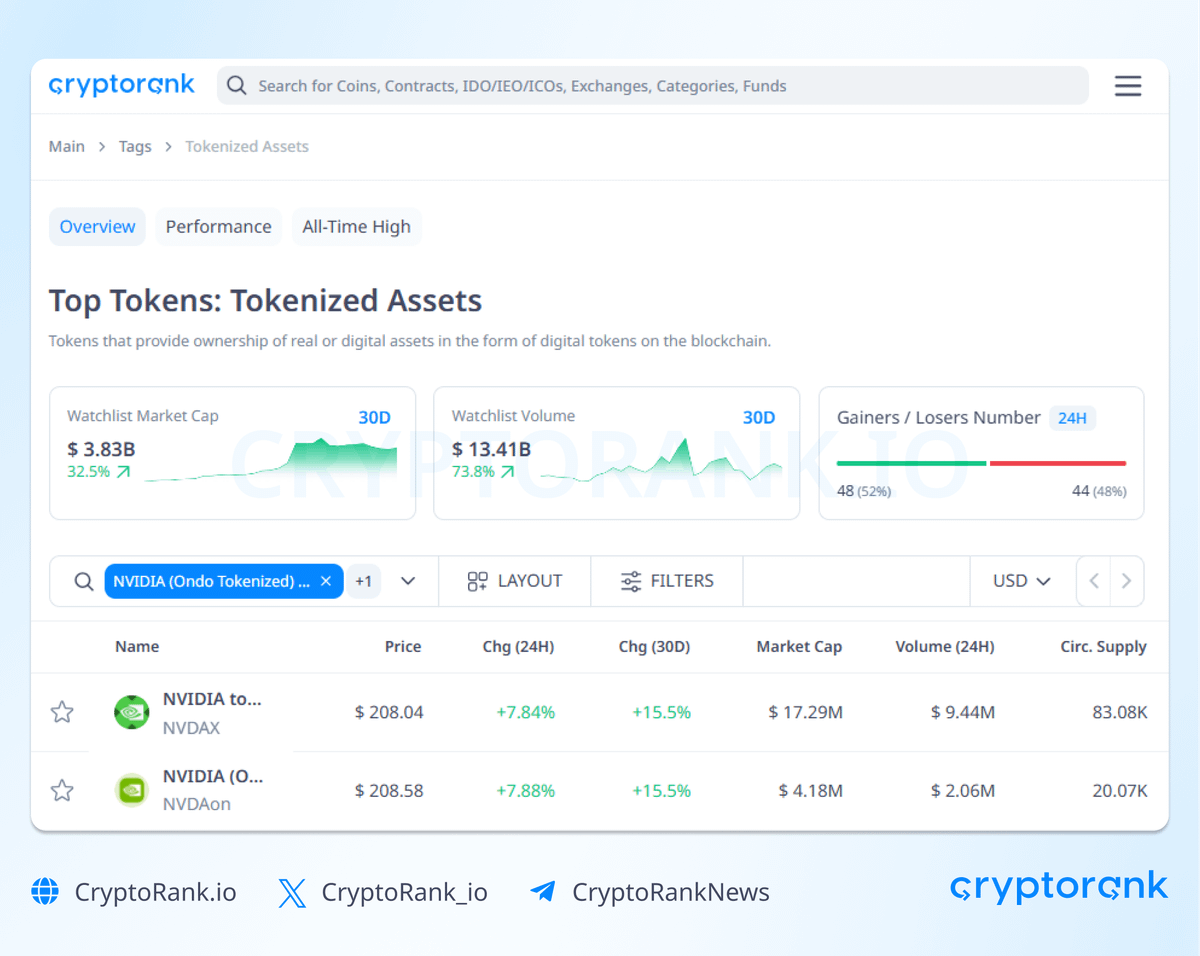Click the Telegram icon for CryptoRankNews
Viewport: 1200px width, 956px height.
point(543,892)
